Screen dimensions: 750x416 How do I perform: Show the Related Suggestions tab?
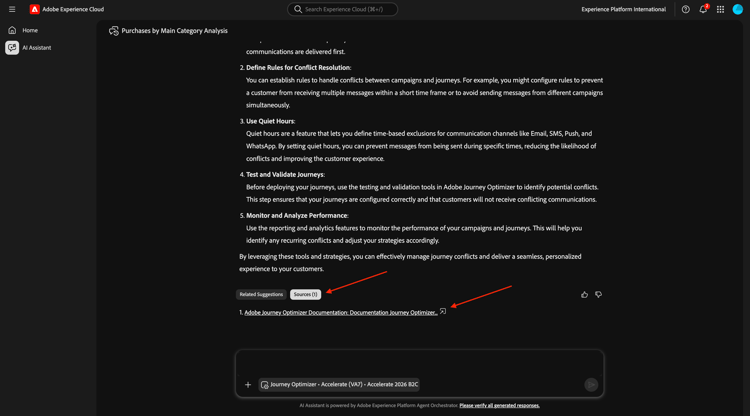pyautogui.click(x=261, y=295)
